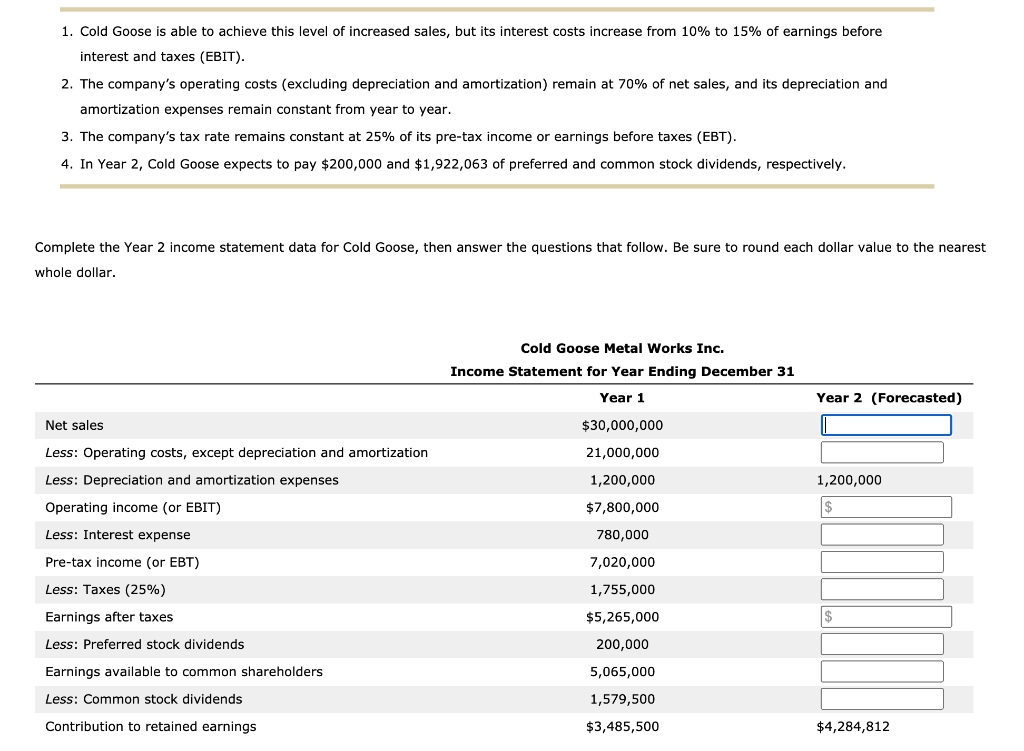
Task: Click the Year 1 EBIT value $7,800,000
Action: (x=622, y=508)
